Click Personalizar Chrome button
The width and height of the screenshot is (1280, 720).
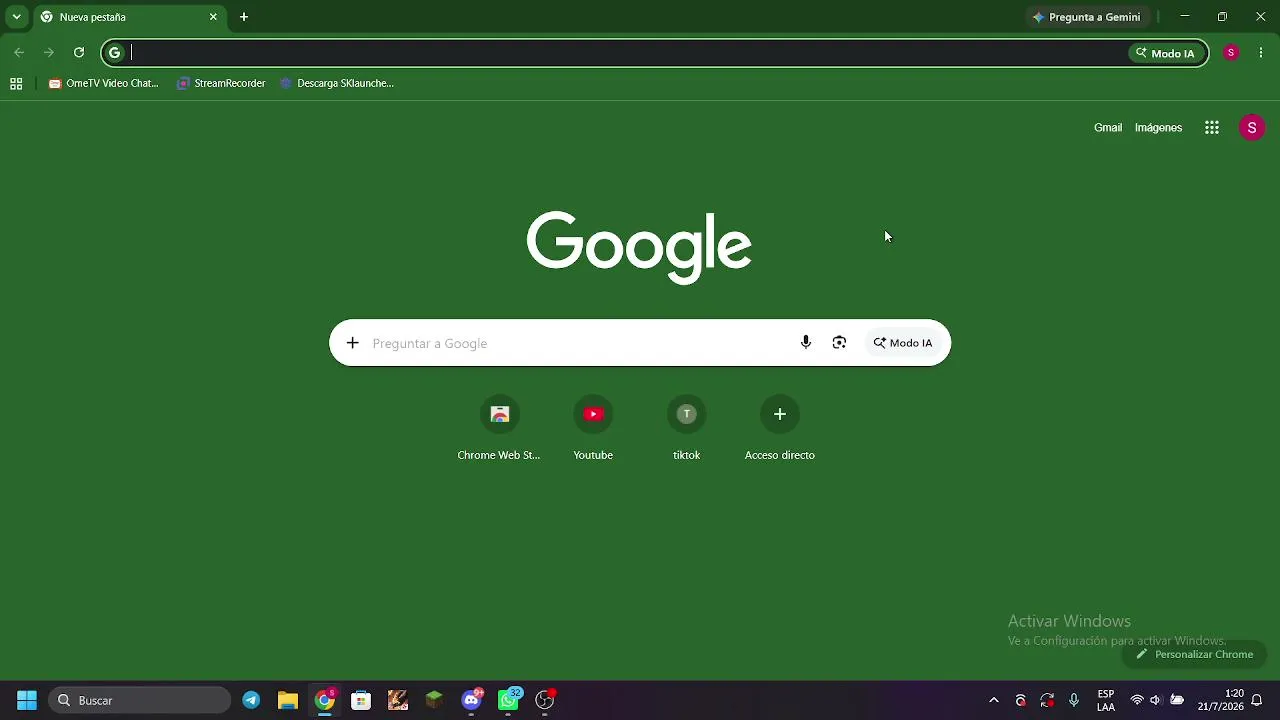tap(1194, 655)
